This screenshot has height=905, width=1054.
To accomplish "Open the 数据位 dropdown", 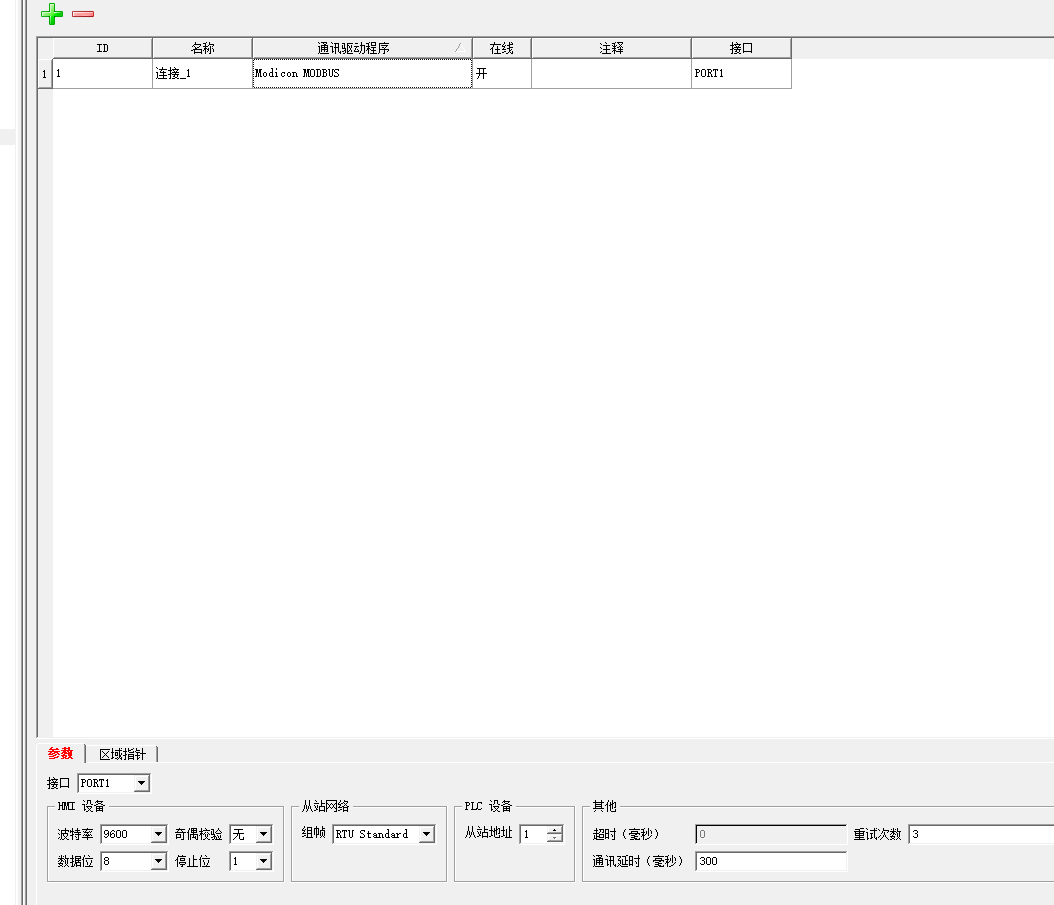I will point(158,861).
